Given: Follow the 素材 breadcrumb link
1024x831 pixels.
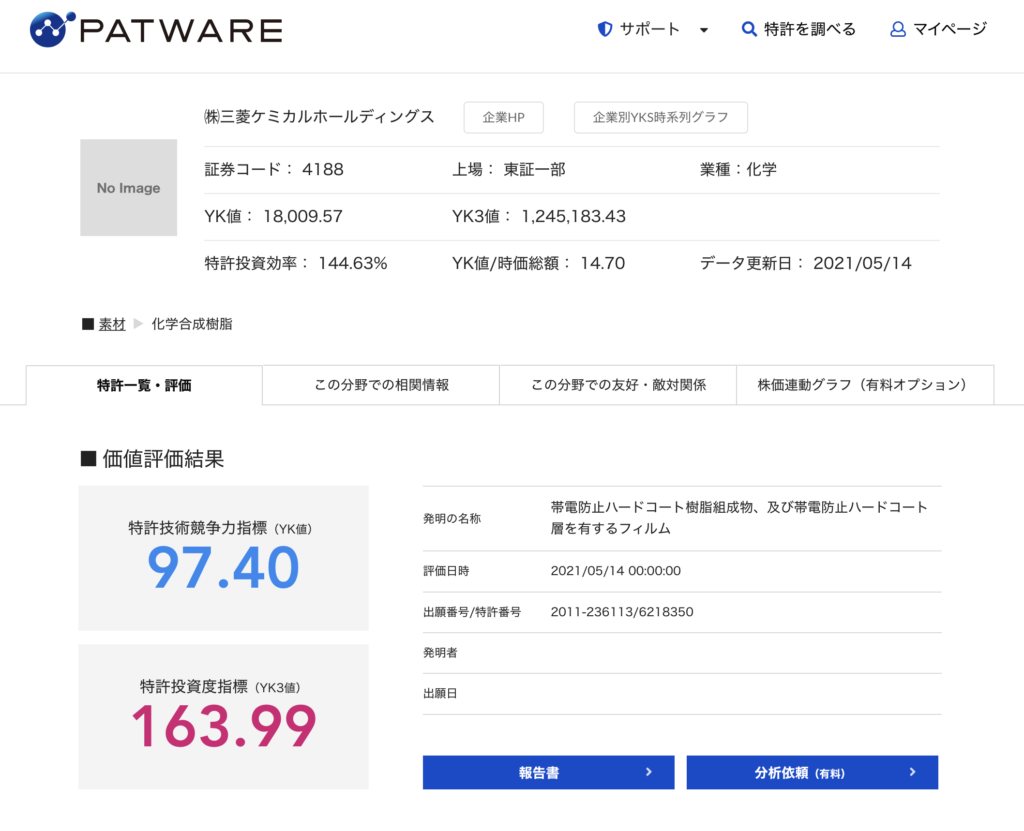Looking at the screenshot, I should pyautogui.click(x=112, y=324).
